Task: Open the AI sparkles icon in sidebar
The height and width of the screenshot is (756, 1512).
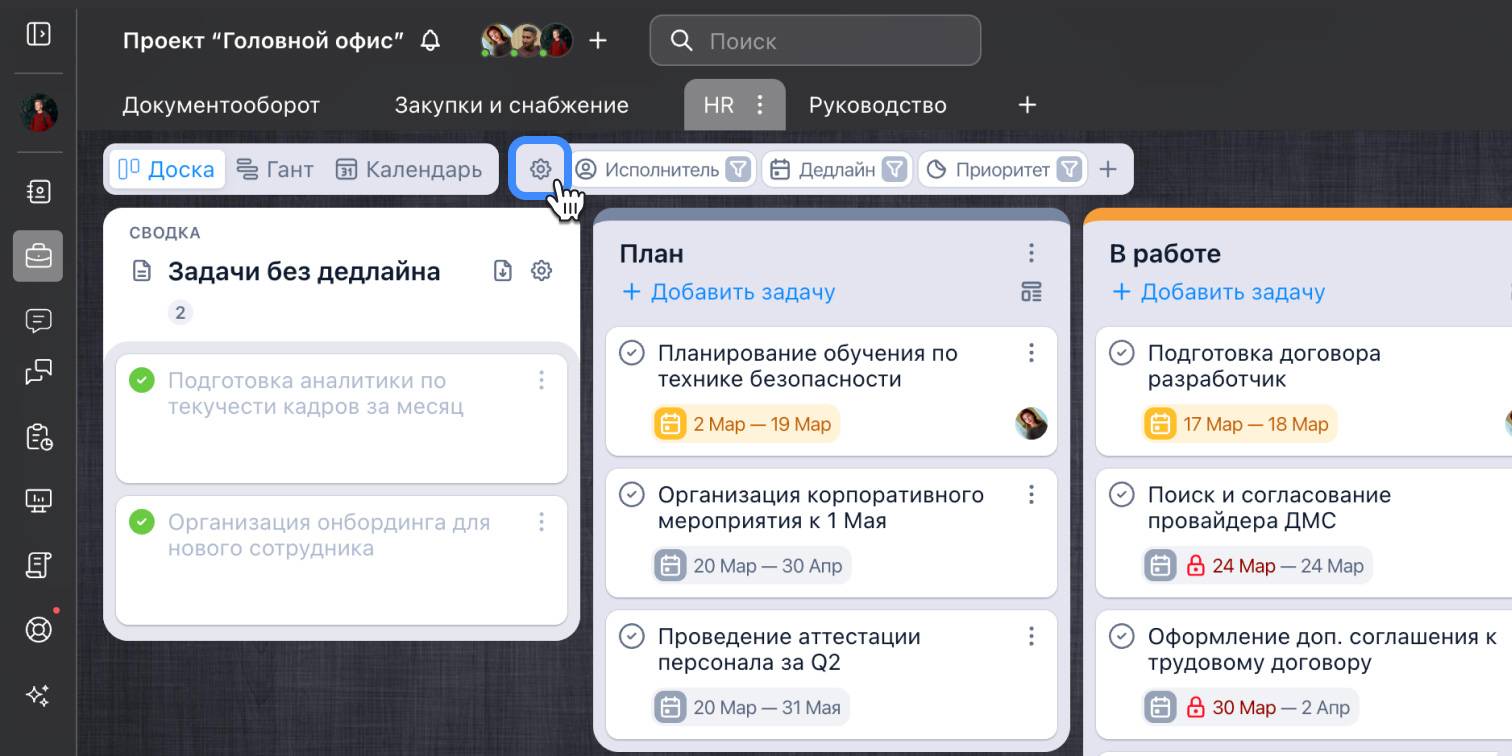Action: (x=38, y=696)
